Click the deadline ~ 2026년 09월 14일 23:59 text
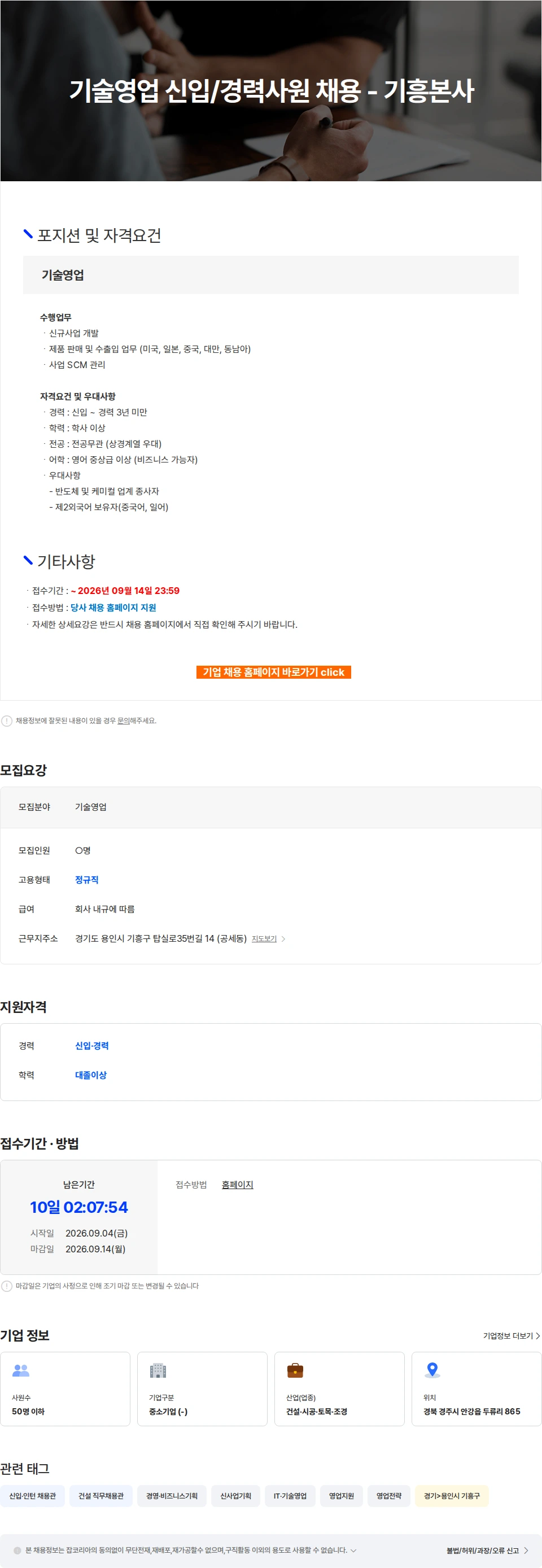 click(125, 591)
